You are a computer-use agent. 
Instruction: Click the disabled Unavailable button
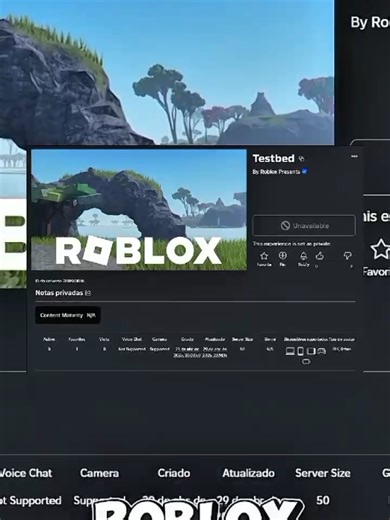(304, 226)
